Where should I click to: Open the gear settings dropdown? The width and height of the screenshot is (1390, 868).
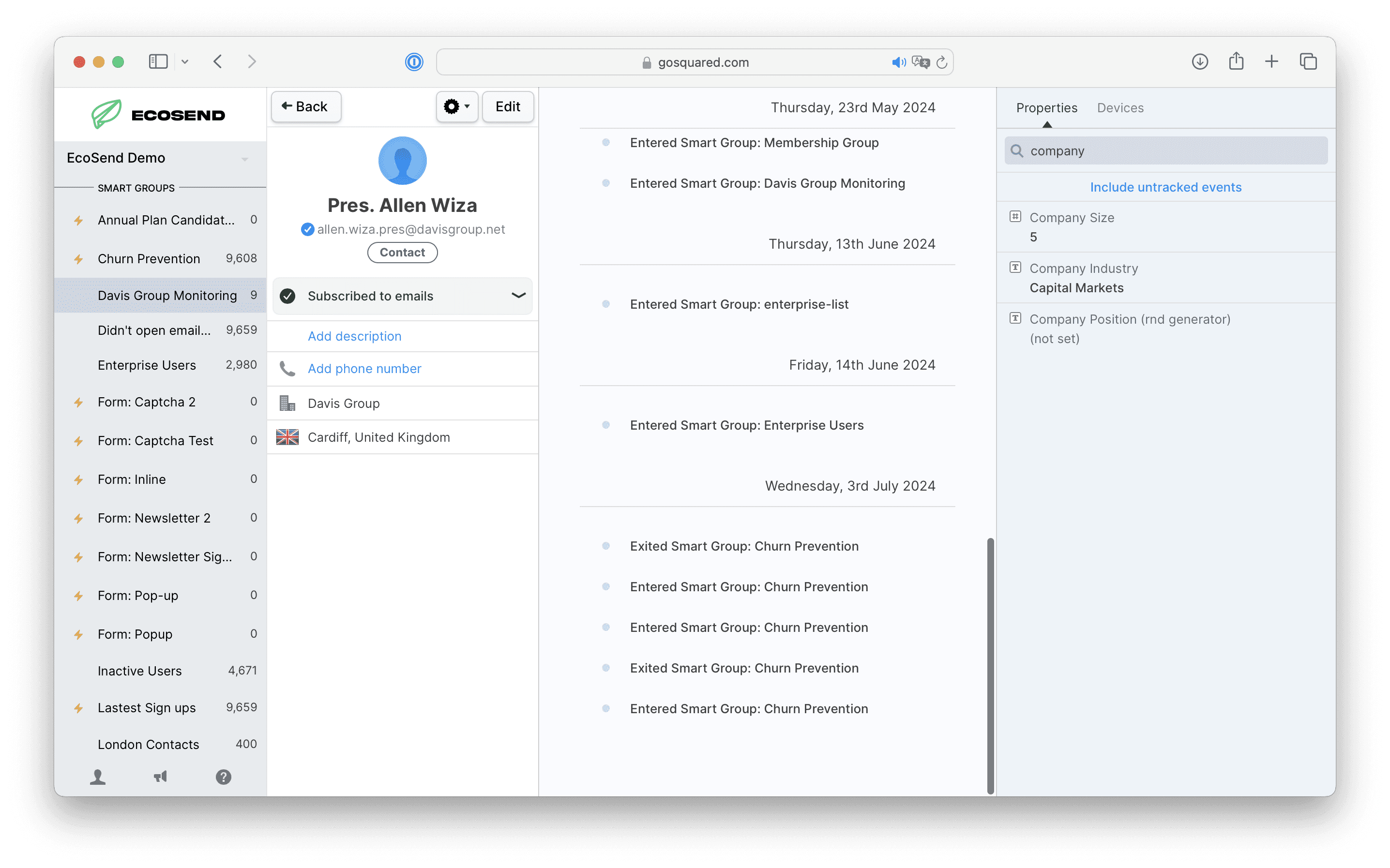457,106
